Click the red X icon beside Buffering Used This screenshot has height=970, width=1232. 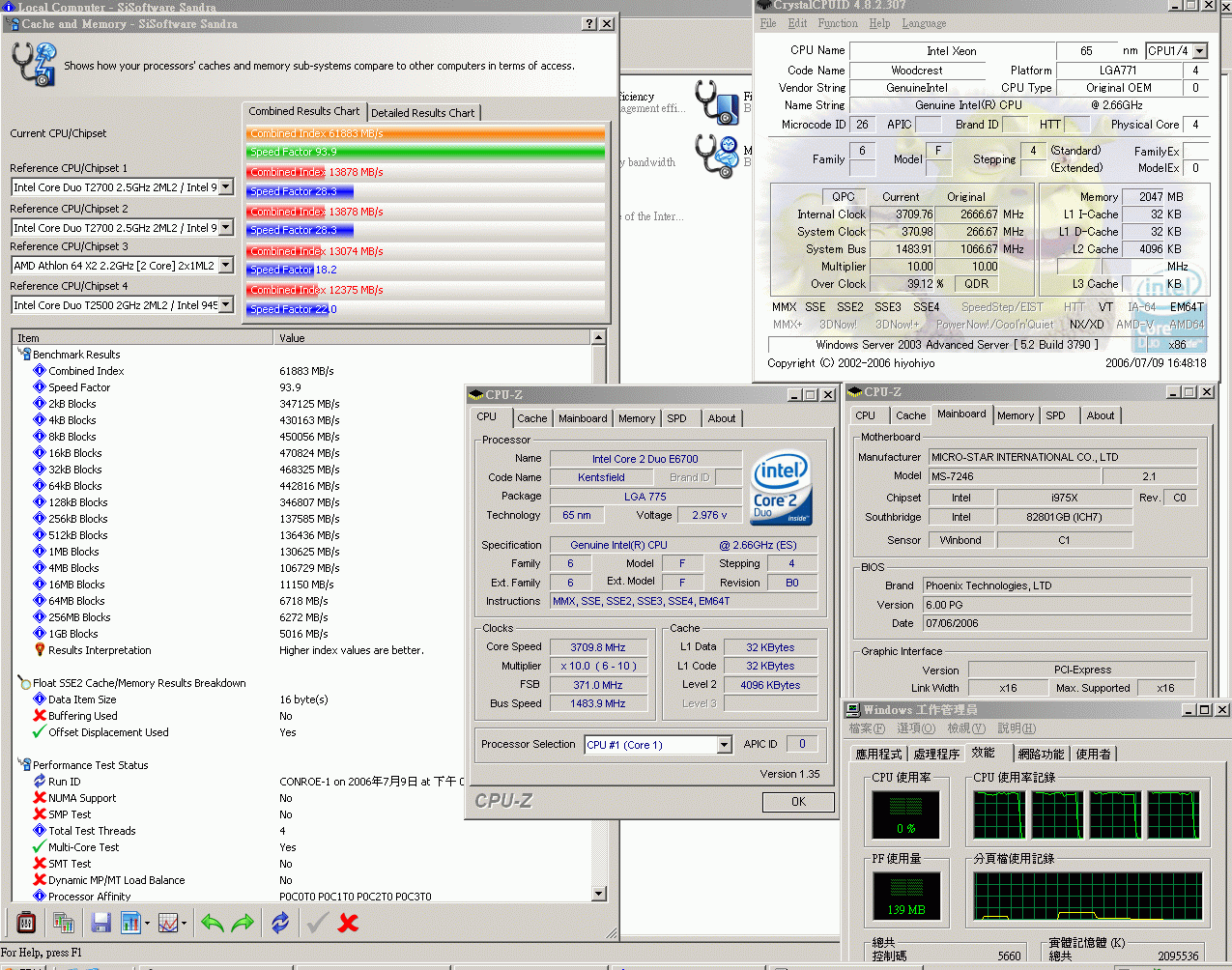pyautogui.click(x=40, y=716)
